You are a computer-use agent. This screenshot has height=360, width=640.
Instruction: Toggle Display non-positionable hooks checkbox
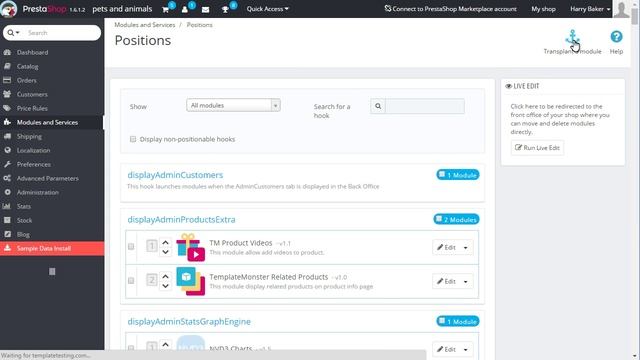pyautogui.click(x=133, y=139)
